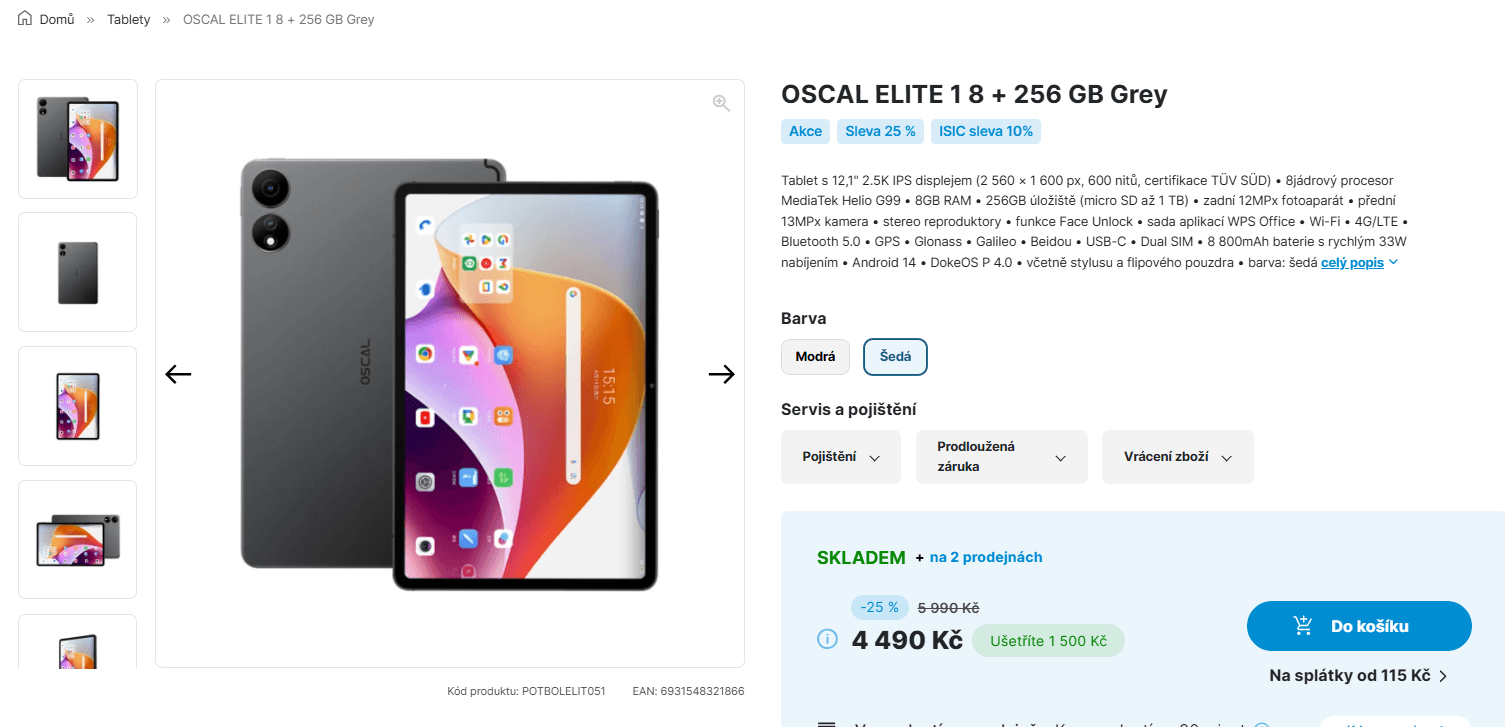Navigate to Tablety in the breadcrumb
Viewport: 1505px width, 727px height.
(x=128, y=18)
